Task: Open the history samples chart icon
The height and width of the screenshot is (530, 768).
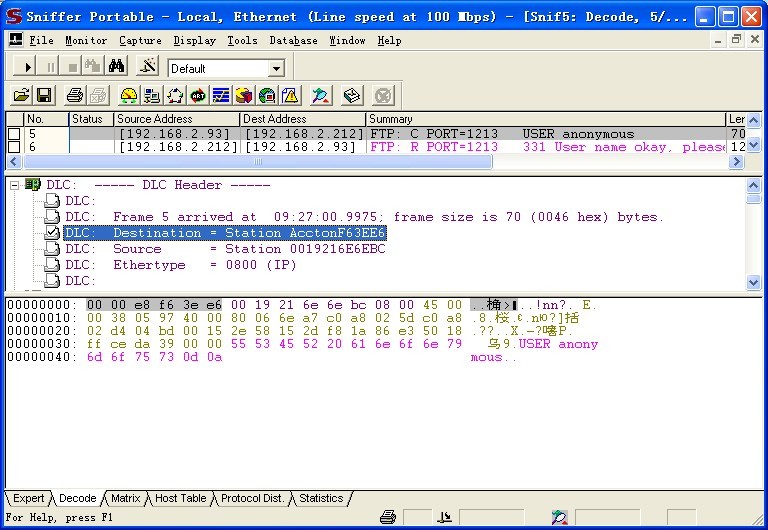Action: tap(221, 95)
